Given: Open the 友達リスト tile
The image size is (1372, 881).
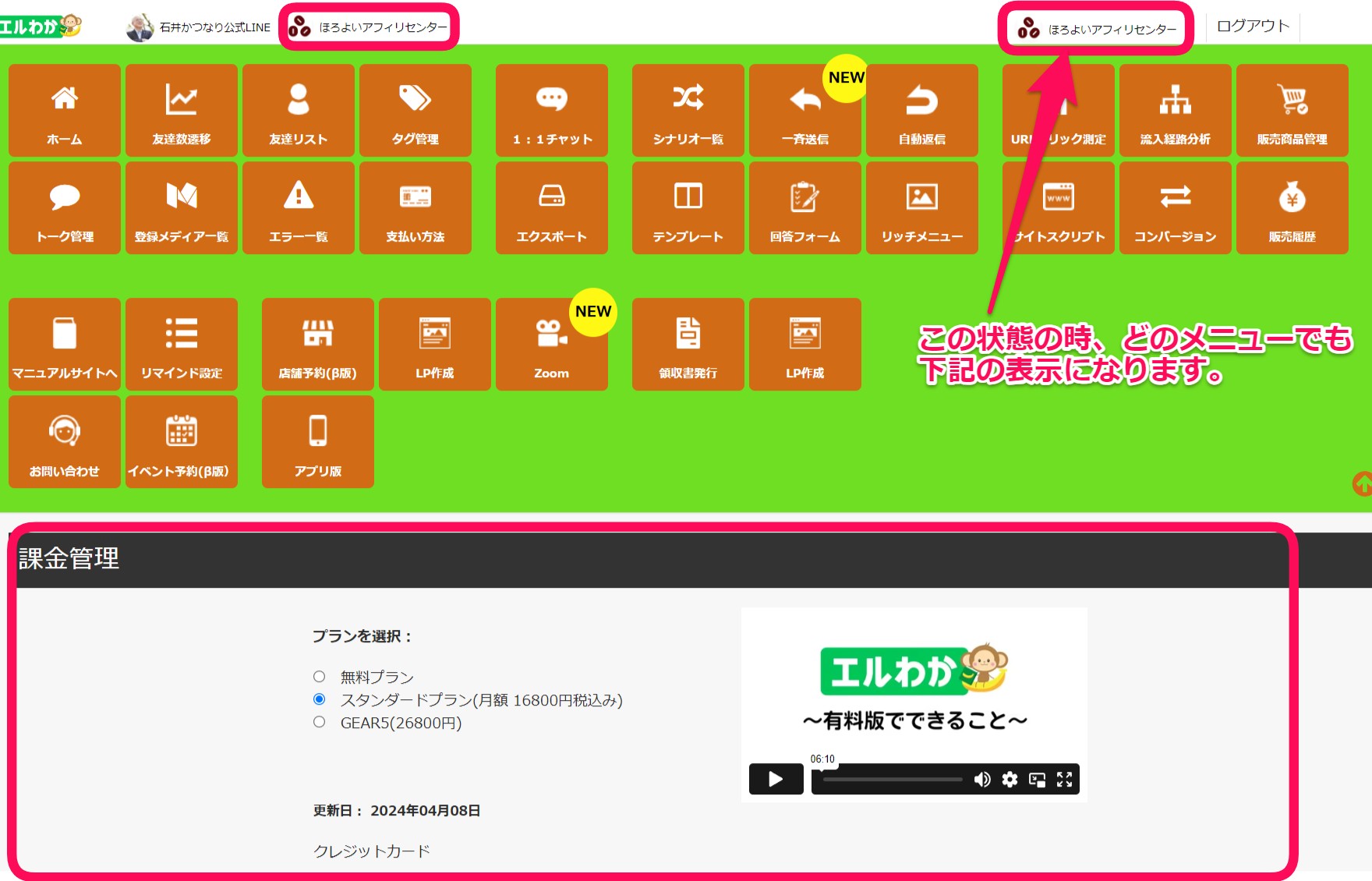Looking at the screenshot, I should pyautogui.click(x=299, y=111).
